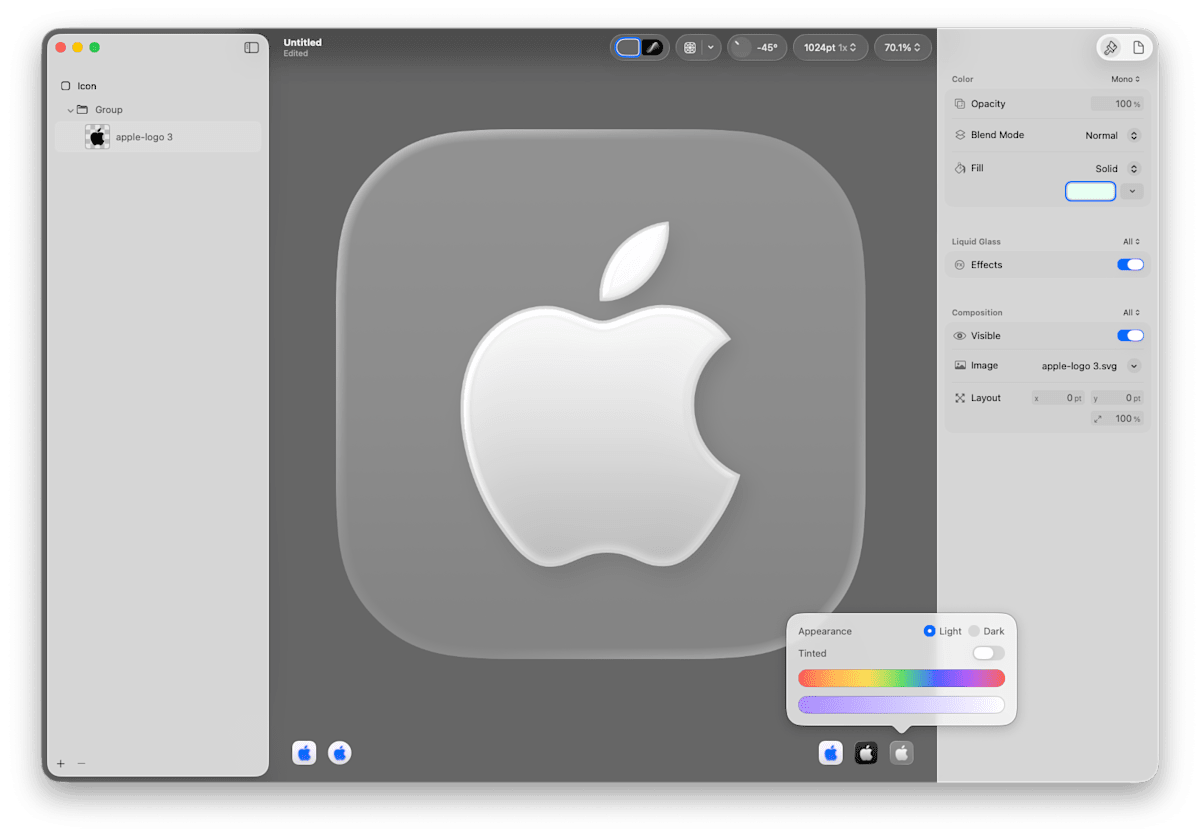Change Color section Mono popup
Image resolution: width=1200 pixels, height=837 pixels.
(x=1125, y=79)
